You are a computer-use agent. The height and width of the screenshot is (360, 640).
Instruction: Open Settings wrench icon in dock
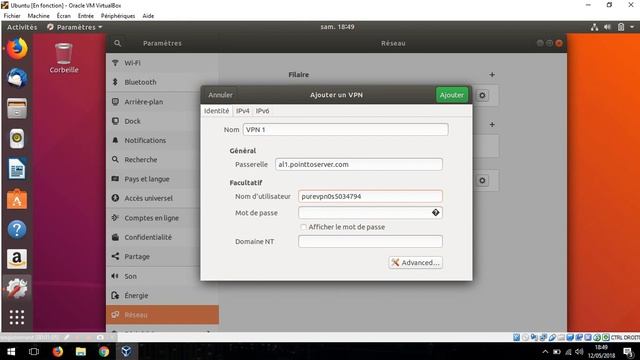coord(17,288)
